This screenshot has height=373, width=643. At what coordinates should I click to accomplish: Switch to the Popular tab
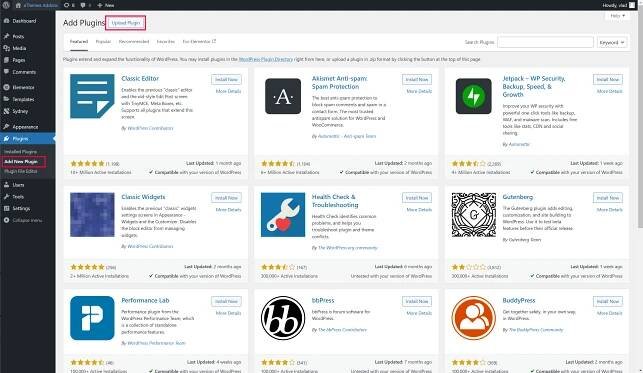click(103, 42)
